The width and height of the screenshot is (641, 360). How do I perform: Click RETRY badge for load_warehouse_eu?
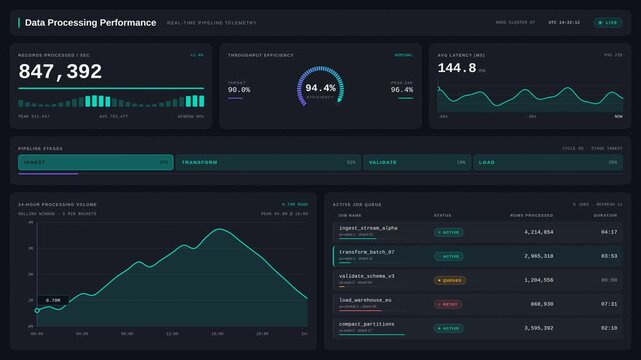(x=448, y=304)
